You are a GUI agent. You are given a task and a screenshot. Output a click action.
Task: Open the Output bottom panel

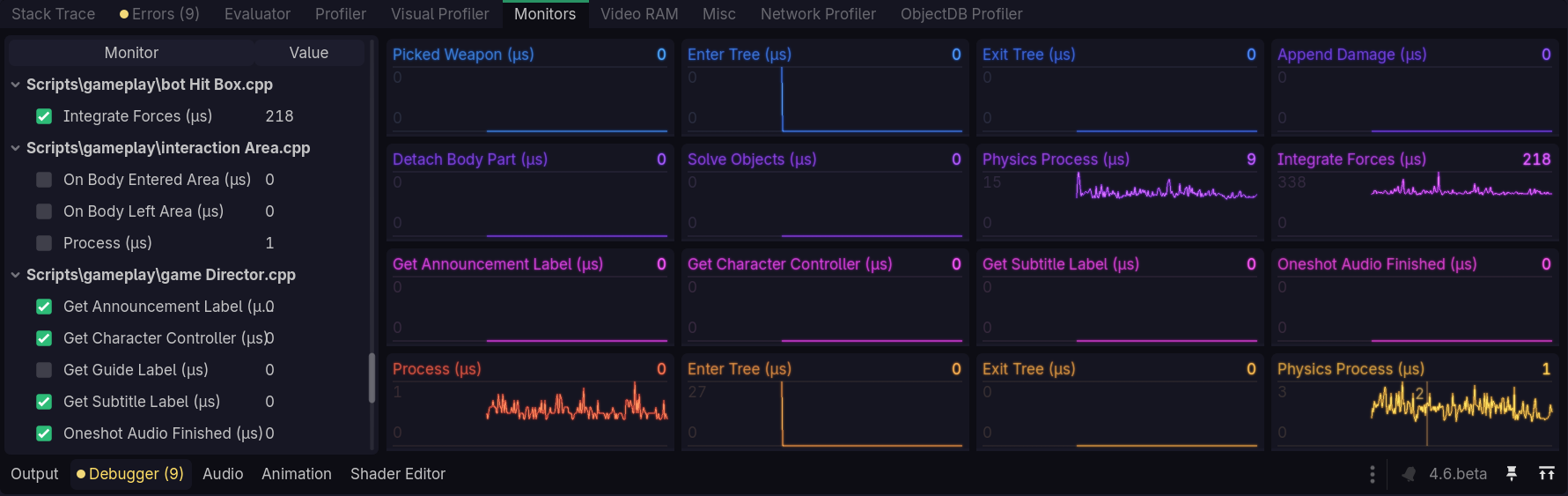click(34, 474)
